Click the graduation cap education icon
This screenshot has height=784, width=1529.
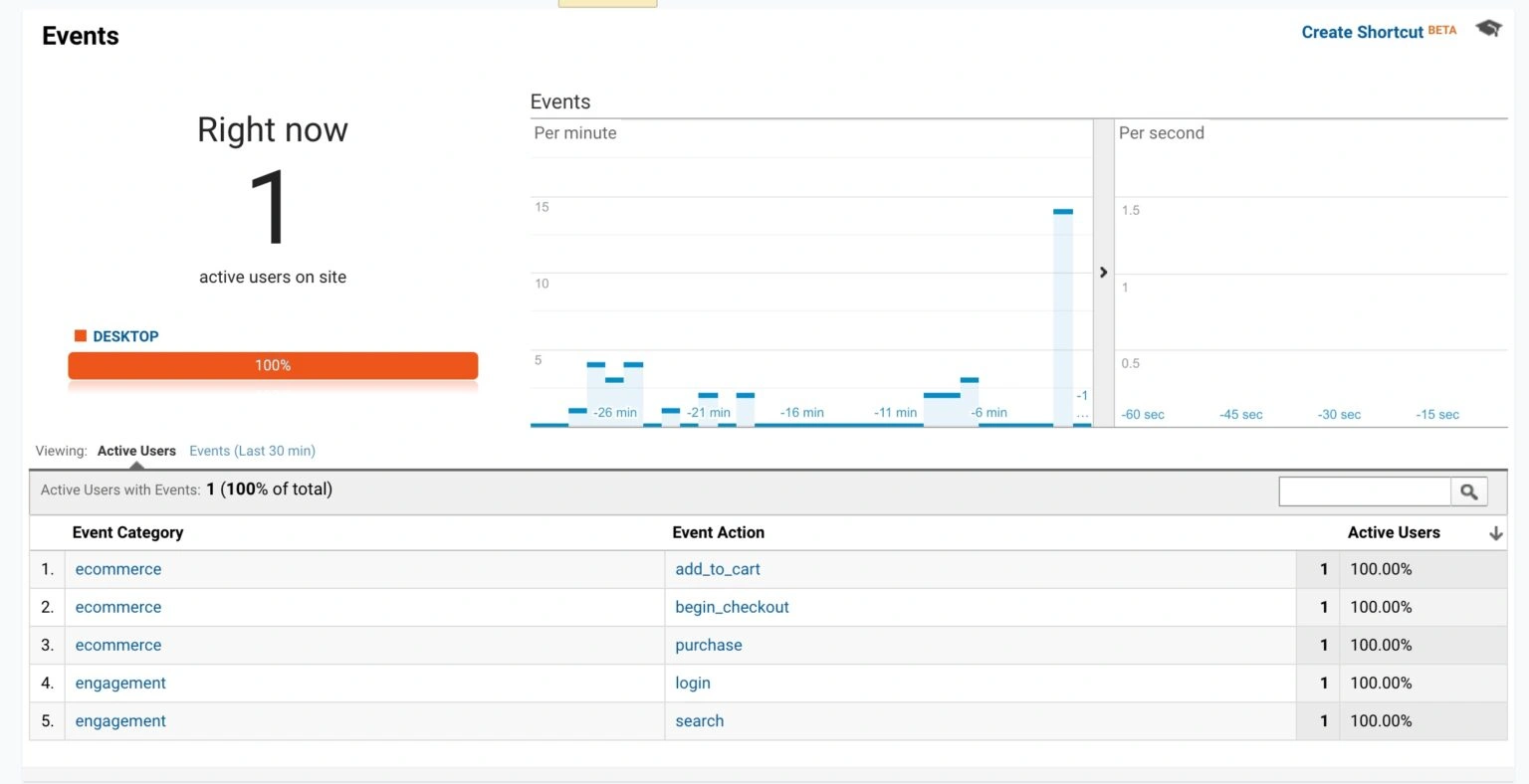coord(1488,29)
